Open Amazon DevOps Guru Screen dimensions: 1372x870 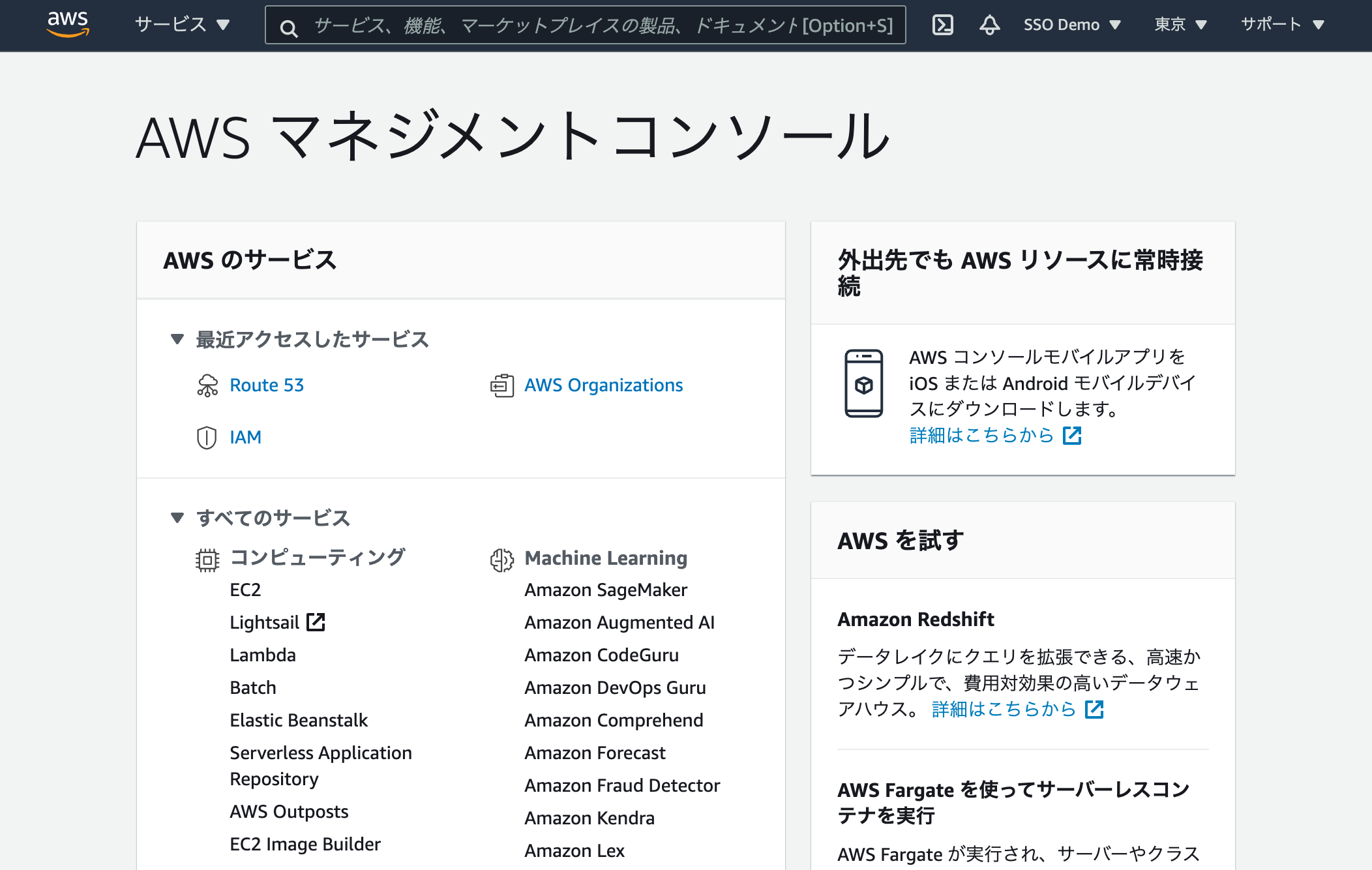coord(615,687)
